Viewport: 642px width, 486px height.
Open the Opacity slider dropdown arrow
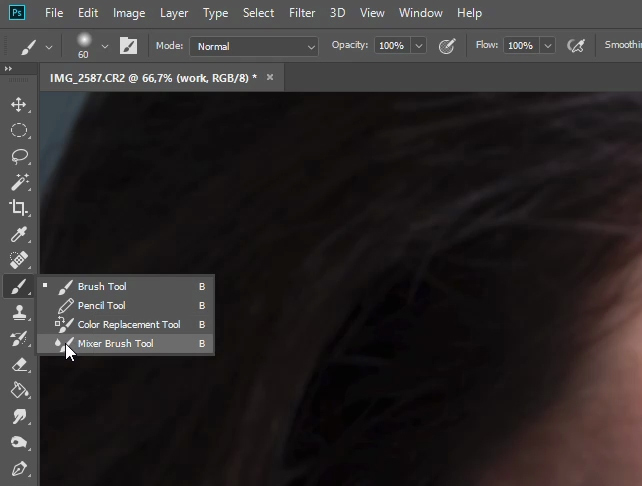pyautogui.click(x=418, y=46)
